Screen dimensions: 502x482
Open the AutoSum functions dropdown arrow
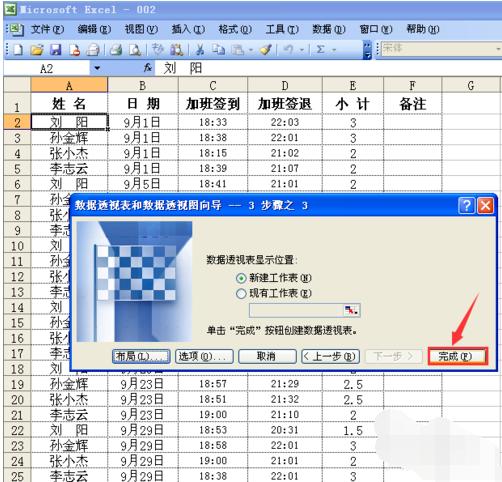coord(334,50)
